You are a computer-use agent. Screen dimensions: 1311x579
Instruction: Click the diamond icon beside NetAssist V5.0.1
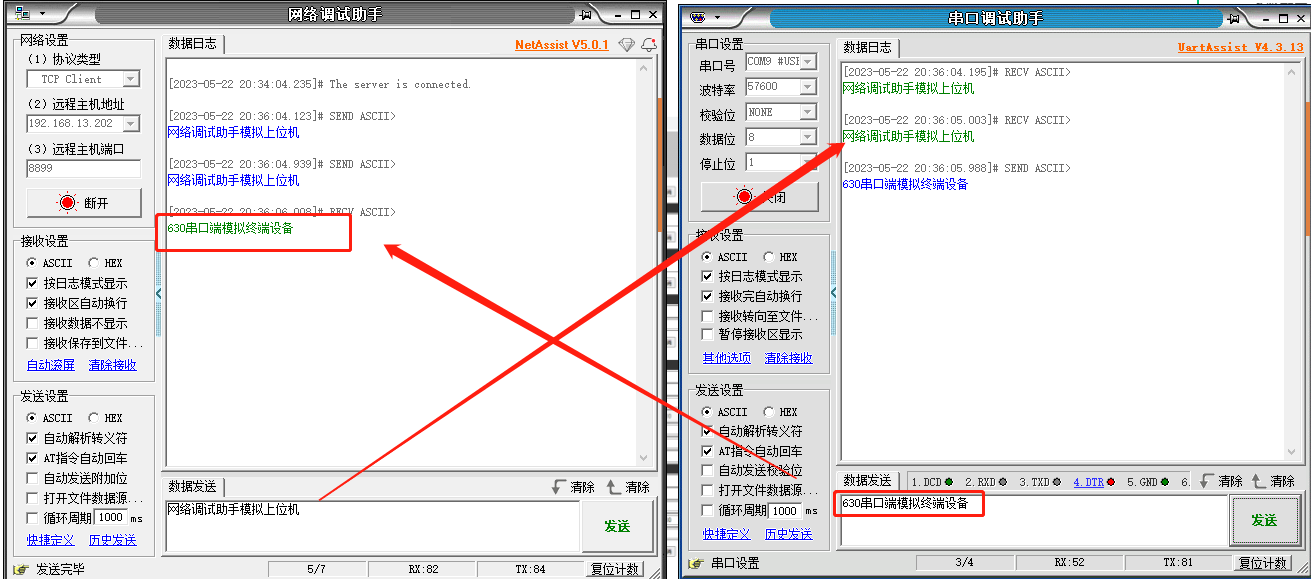(626, 45)
